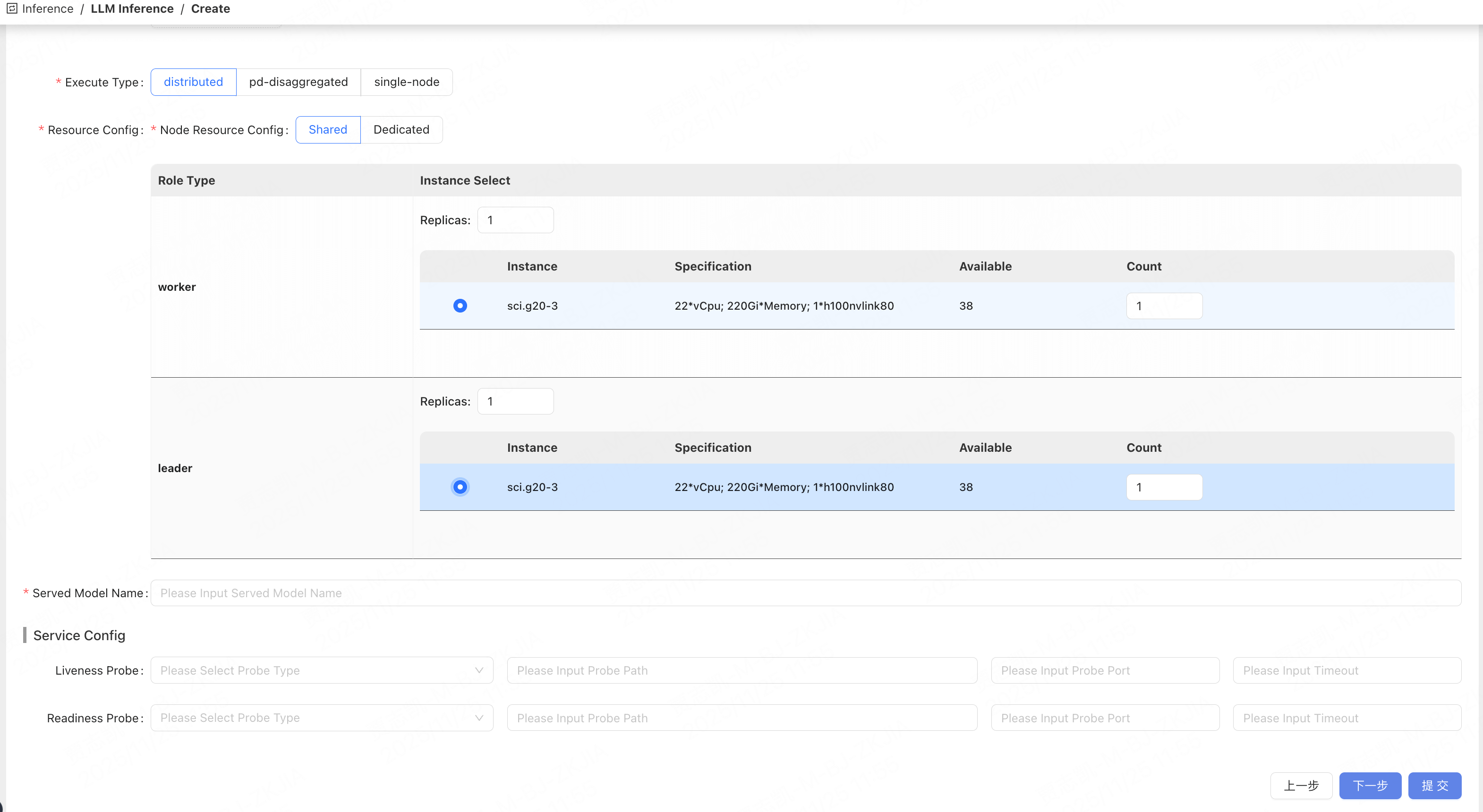The image size is (1483, 812).
Task: Click worker Replicas input field
Action: (515, 220)
